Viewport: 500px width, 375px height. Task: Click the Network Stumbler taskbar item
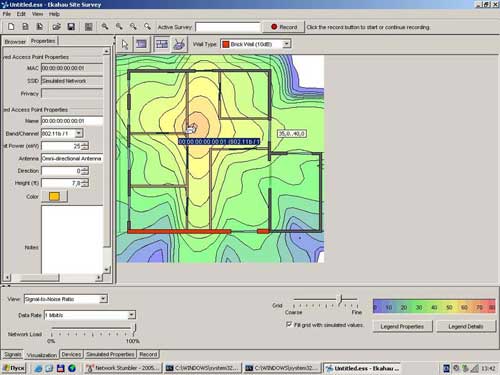point(123,368)
